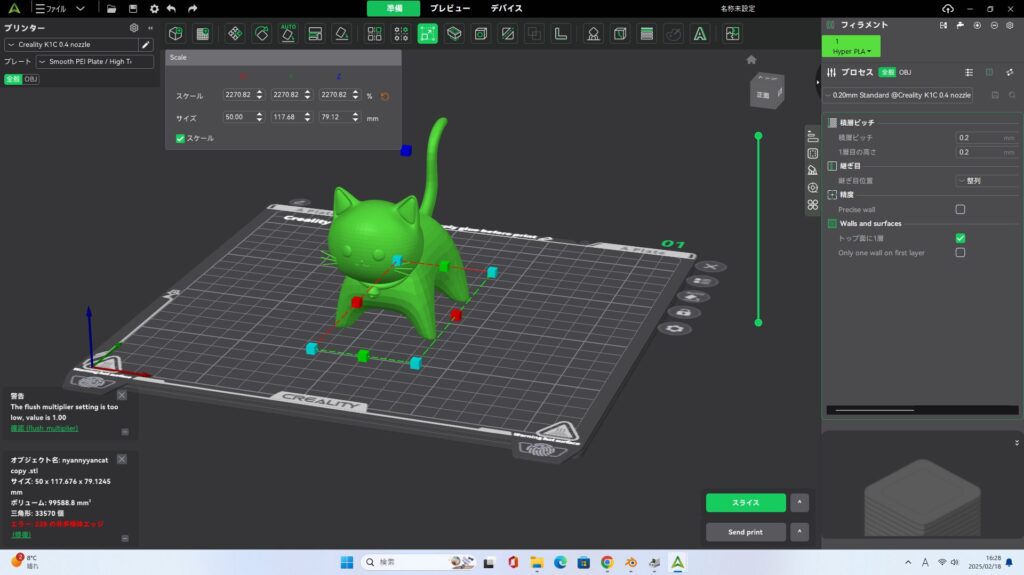This screenshot has height=575, width=1024.
Task: Collapse the printer panel with double-chevron
Action: pyautogui.click(x=150, y=27)
